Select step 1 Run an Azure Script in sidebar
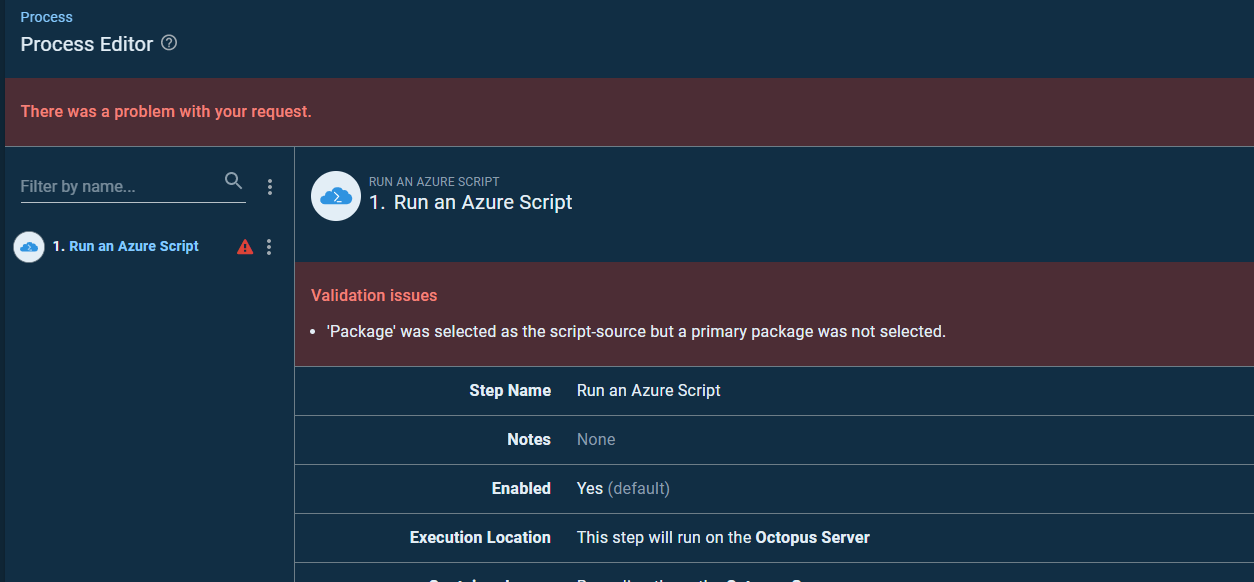Screen dimensions: 1254x582 tap(128, 246)
